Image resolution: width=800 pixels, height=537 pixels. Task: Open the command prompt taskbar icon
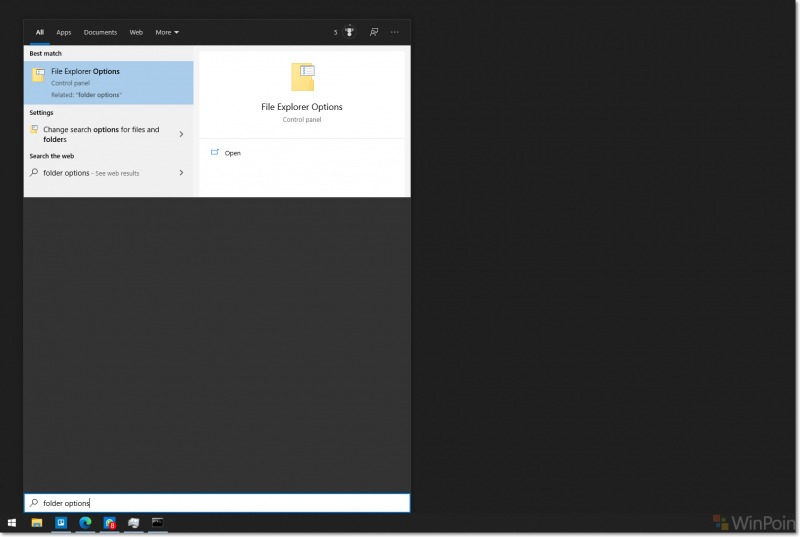click(158, 522)
